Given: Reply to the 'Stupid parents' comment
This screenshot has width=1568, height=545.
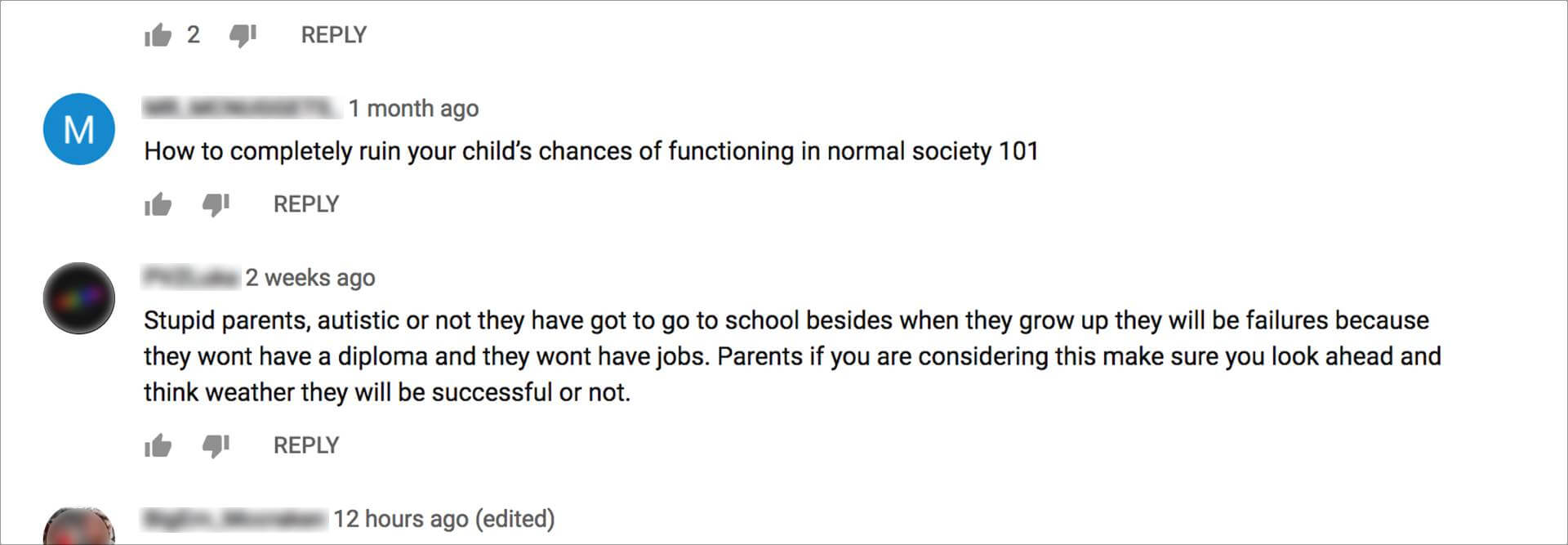Looking at the screenshot, I should (x=305, y=445).
